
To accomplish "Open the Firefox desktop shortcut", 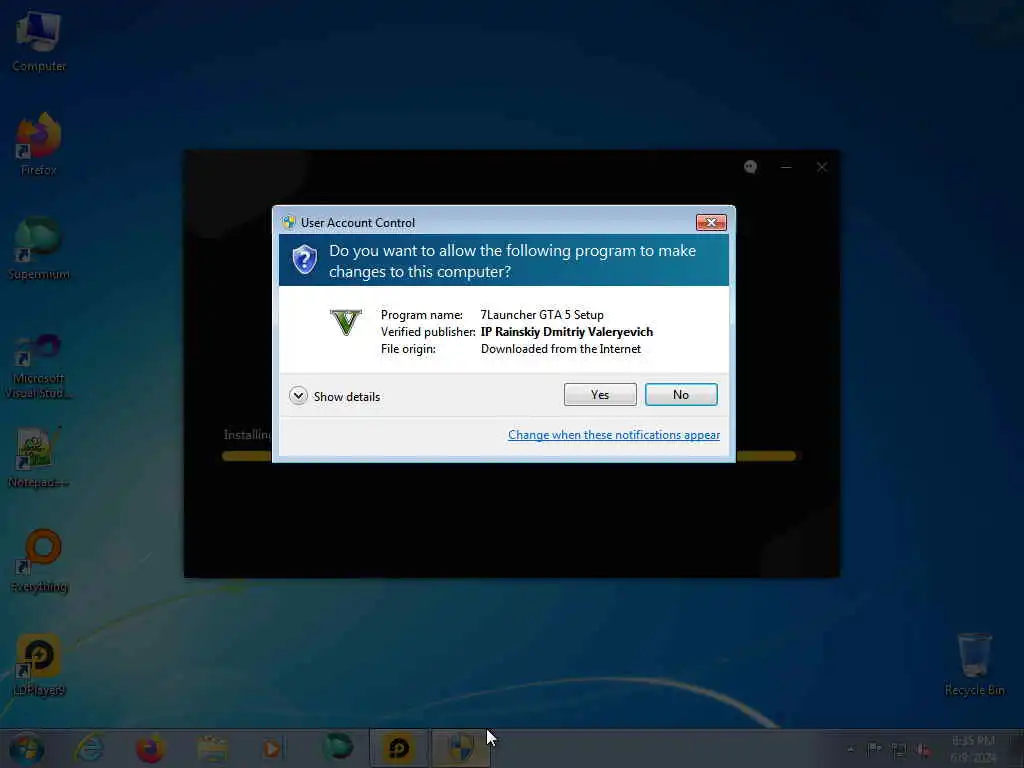I will tap(39, 144).
